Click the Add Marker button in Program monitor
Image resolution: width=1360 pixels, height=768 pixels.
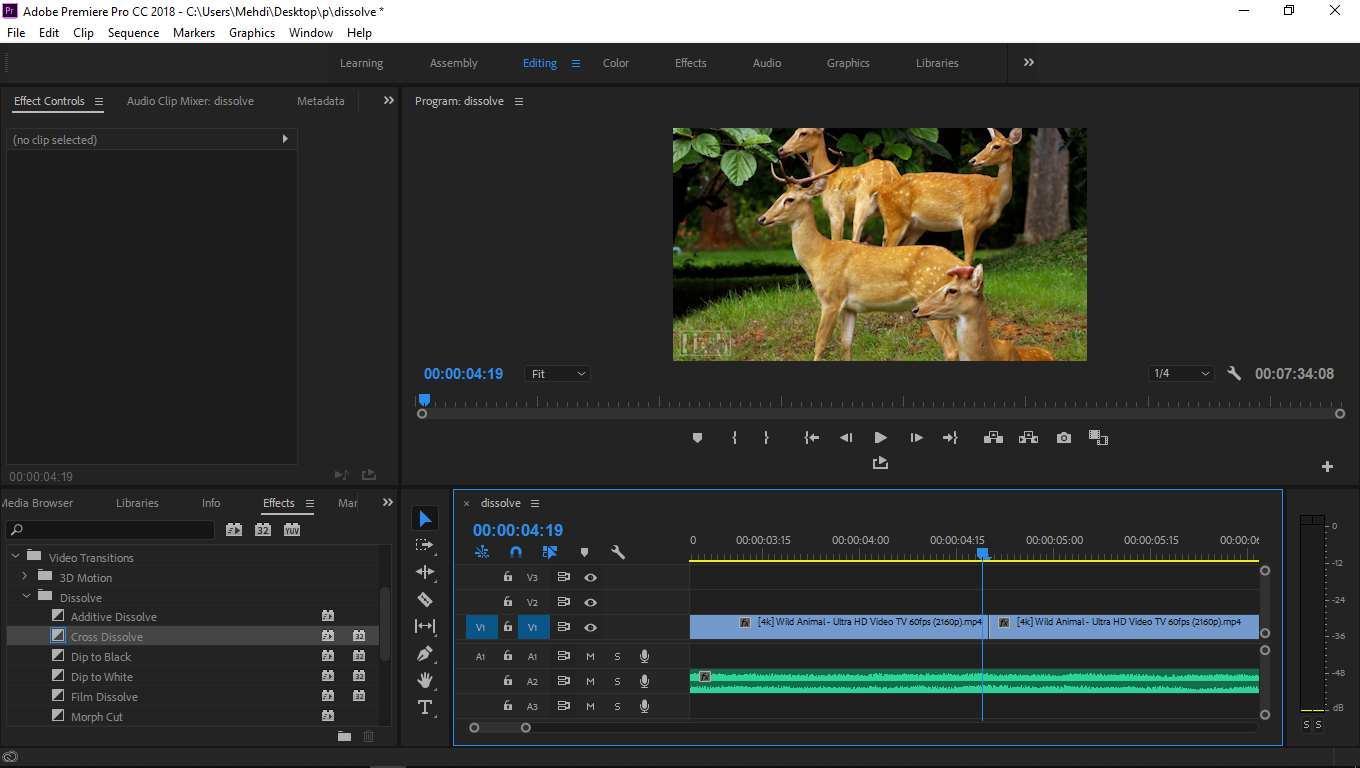(698, 438)
